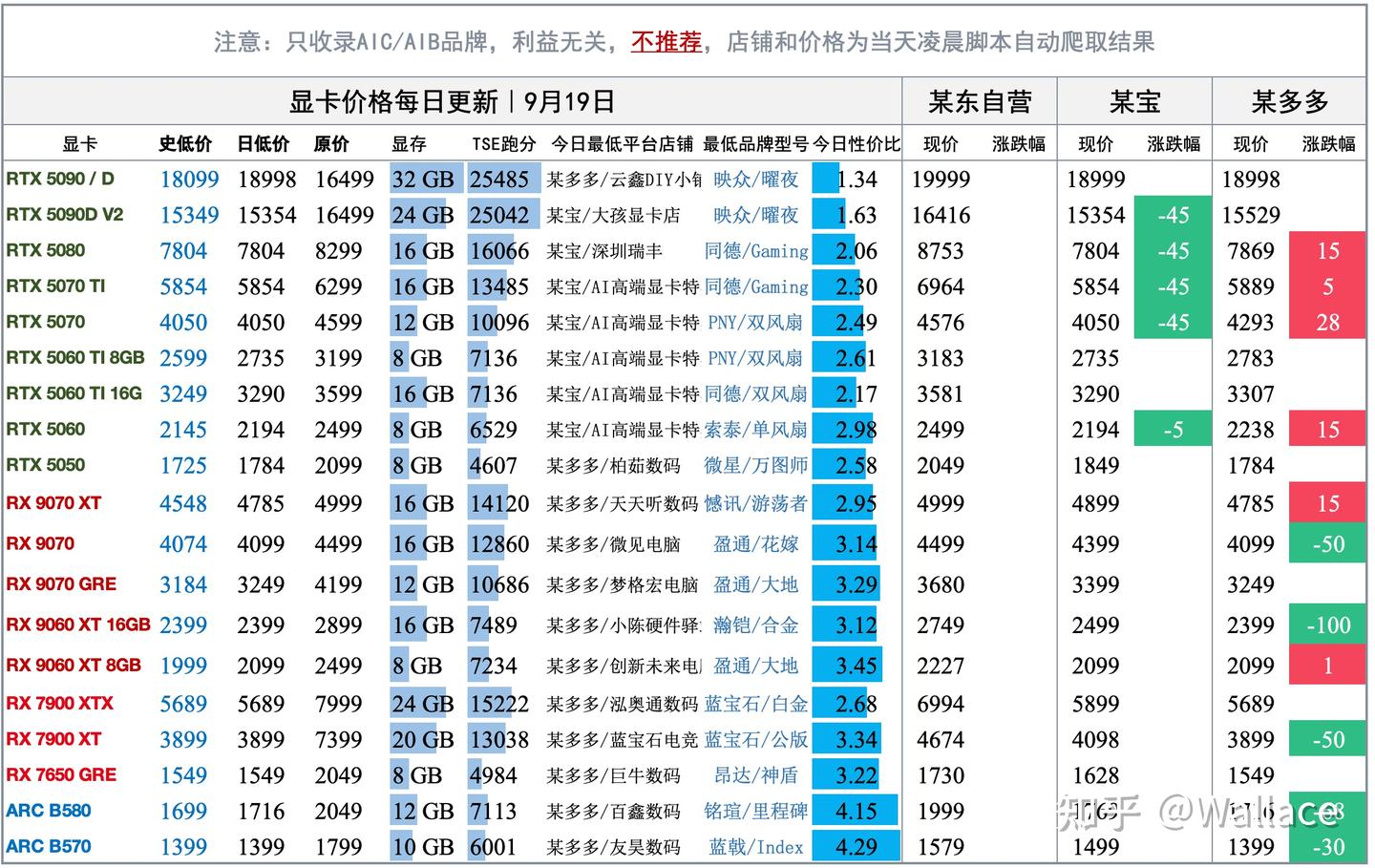The height and width of the screenshot is (868, 1375).
Task: Select the TSE跑分 column header
Action: 503,144
